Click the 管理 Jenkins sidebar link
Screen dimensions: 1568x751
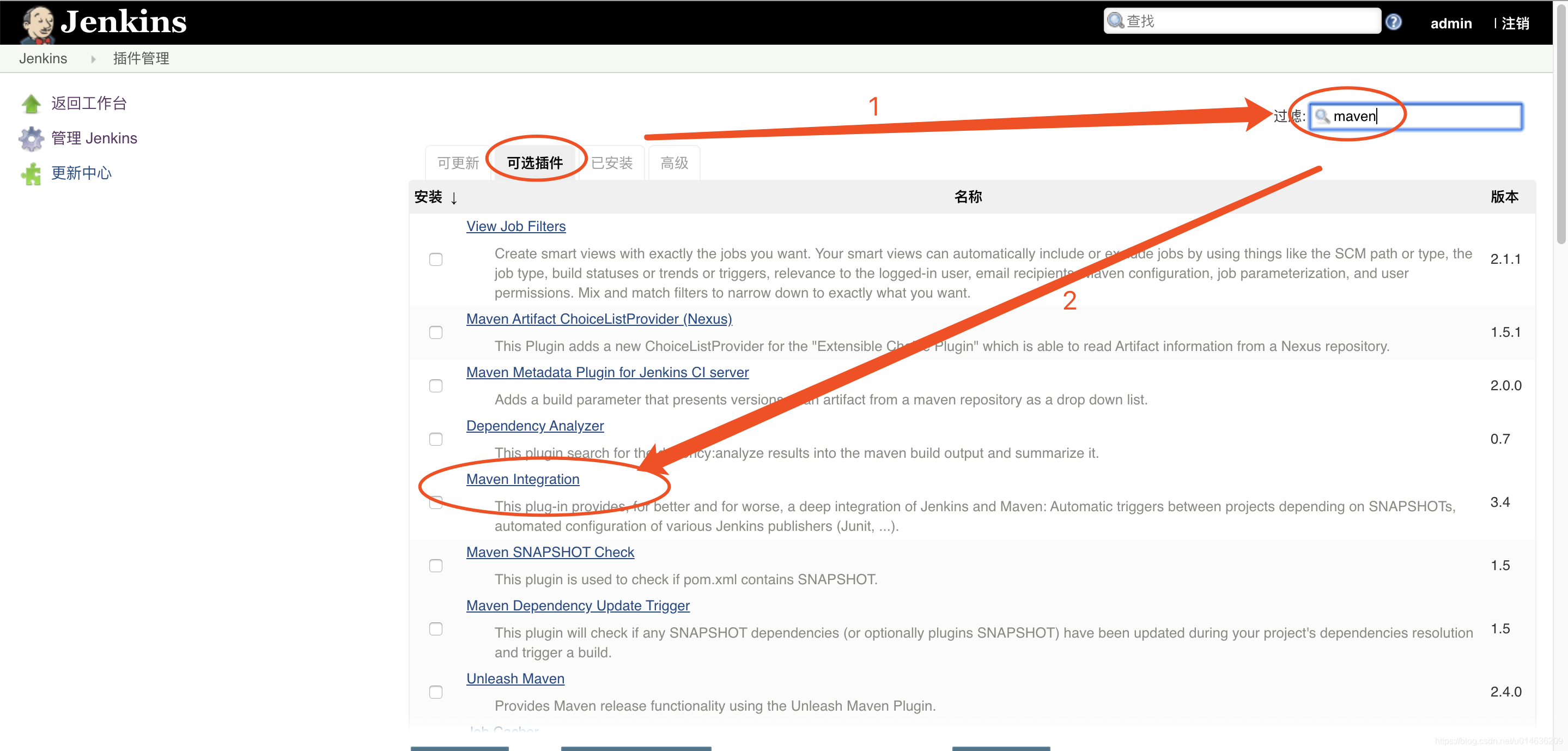click(x=94, y=139)
